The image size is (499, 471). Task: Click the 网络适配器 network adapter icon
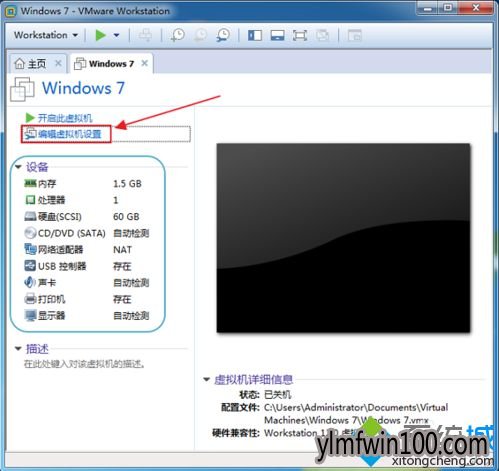coord(30,249)
